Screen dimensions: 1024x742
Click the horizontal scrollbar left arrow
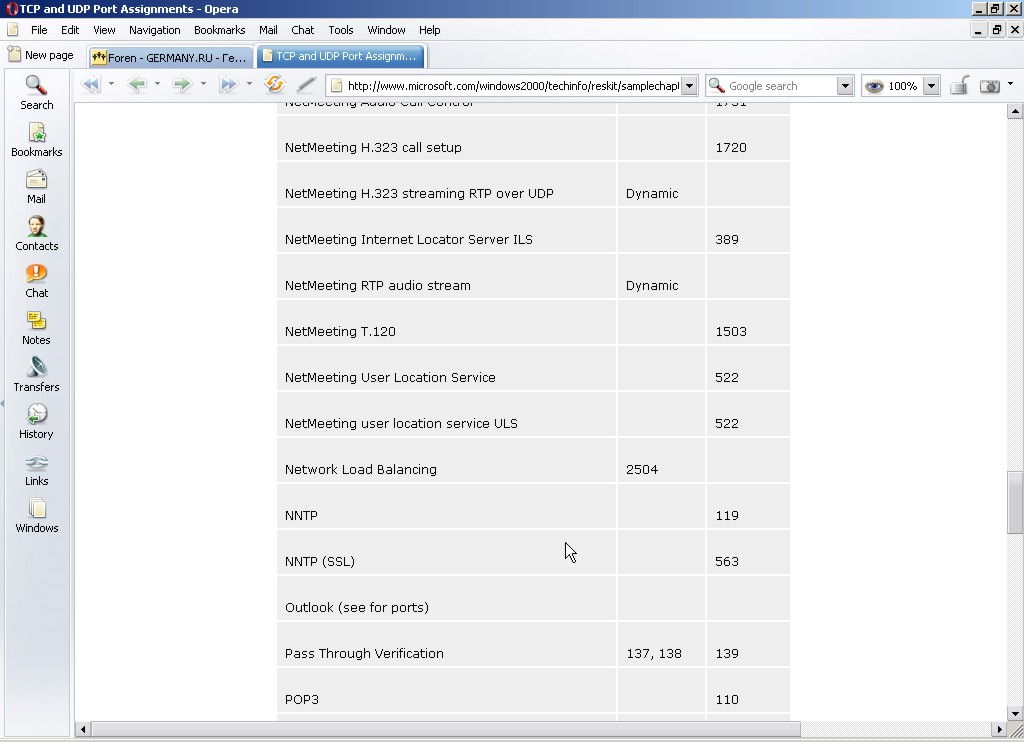[83, 729]
